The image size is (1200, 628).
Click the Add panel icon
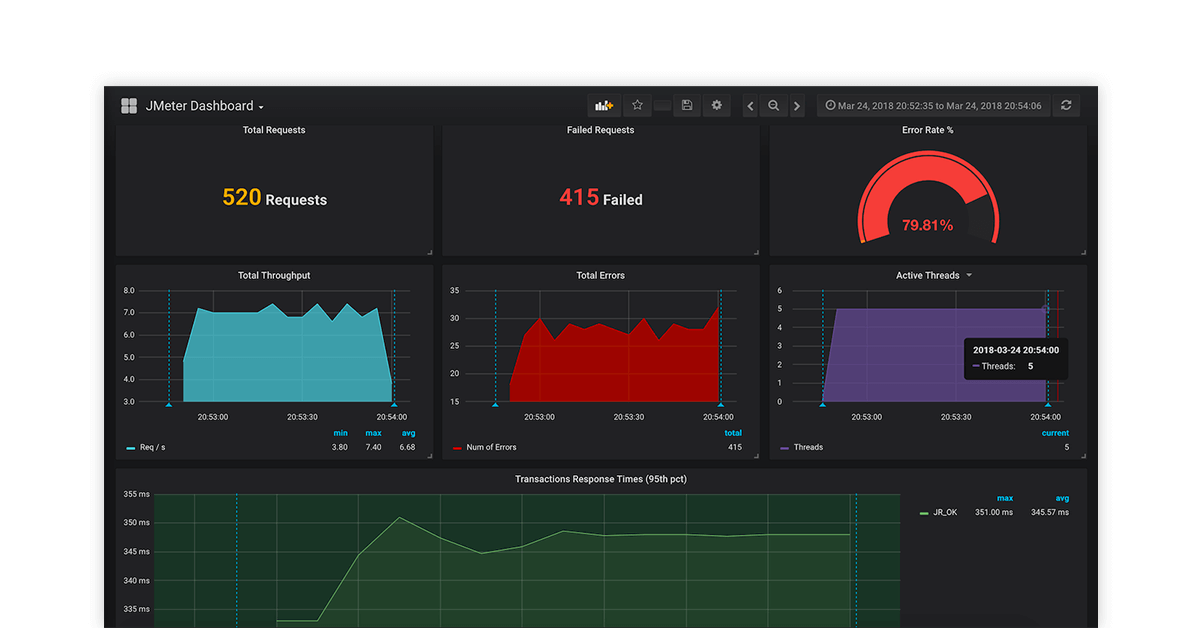click(604, 105)
